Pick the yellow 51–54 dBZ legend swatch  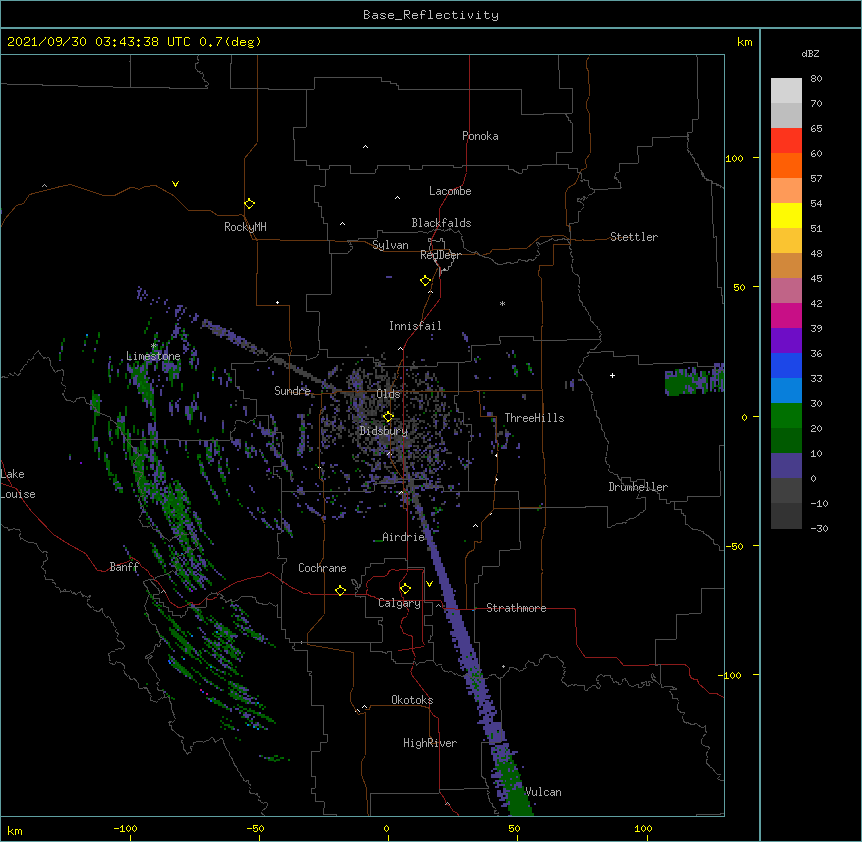(786, 215)
